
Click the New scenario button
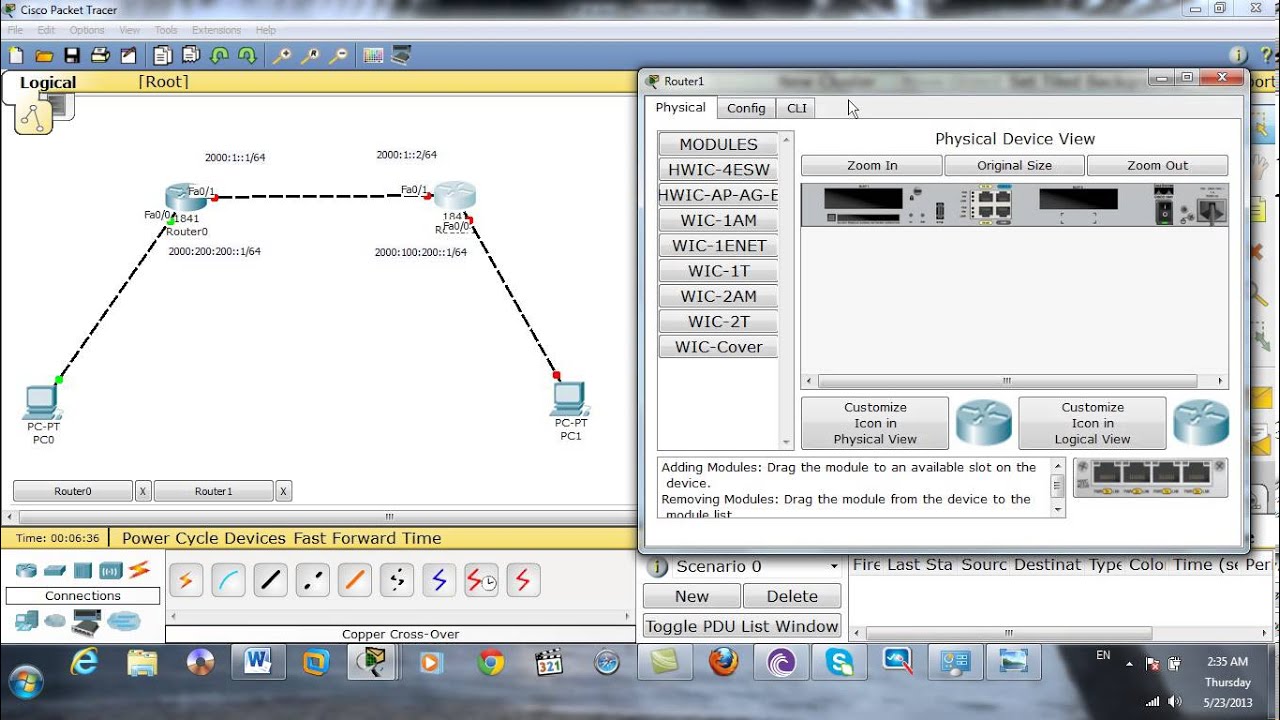click(x=692, y=596)
